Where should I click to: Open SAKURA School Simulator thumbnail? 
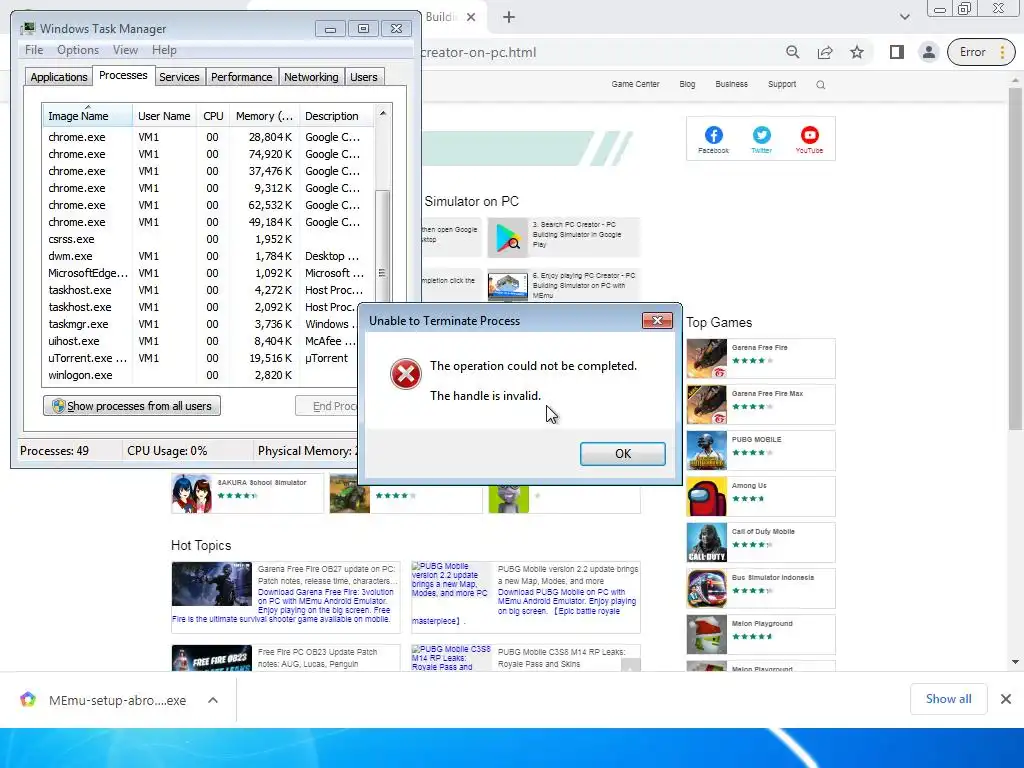click(x=191, y=494)
